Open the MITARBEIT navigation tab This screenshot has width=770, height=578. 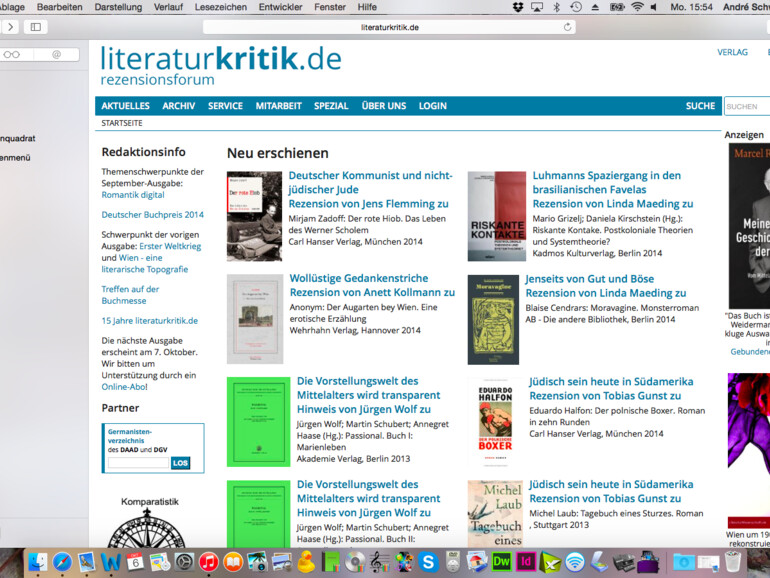[278, 106]
